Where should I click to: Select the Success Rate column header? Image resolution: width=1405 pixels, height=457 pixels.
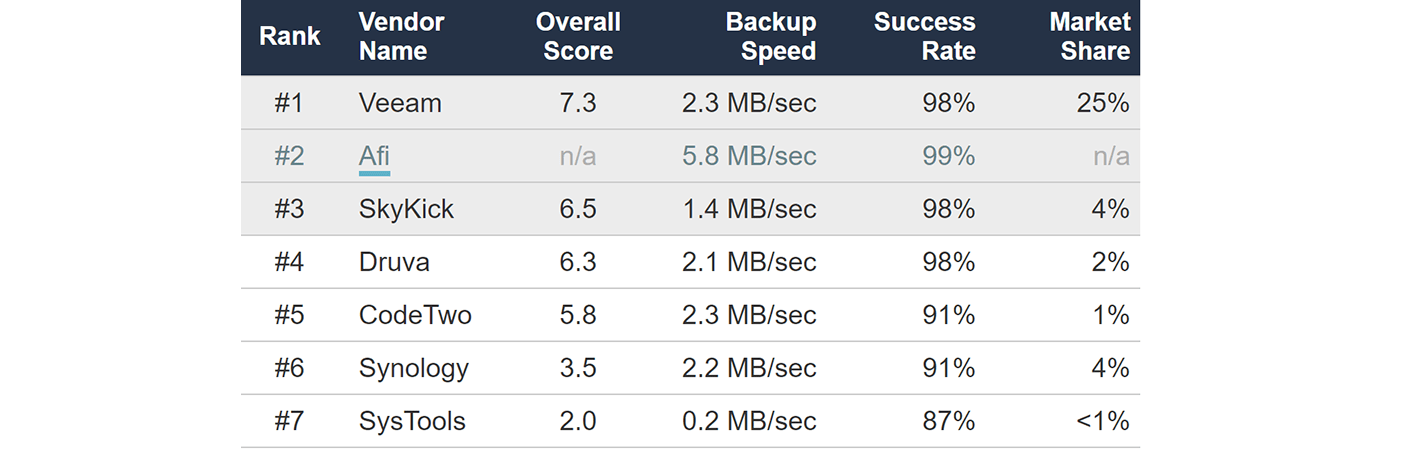924,37
